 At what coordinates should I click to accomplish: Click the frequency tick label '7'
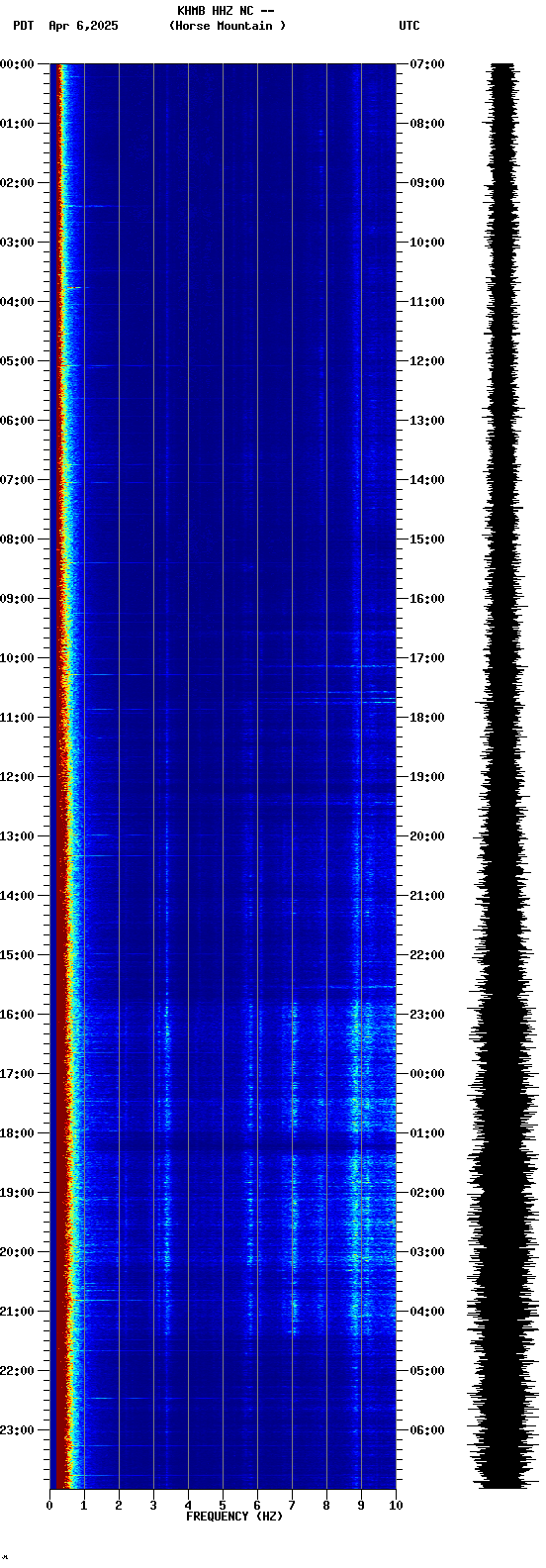292,1506
